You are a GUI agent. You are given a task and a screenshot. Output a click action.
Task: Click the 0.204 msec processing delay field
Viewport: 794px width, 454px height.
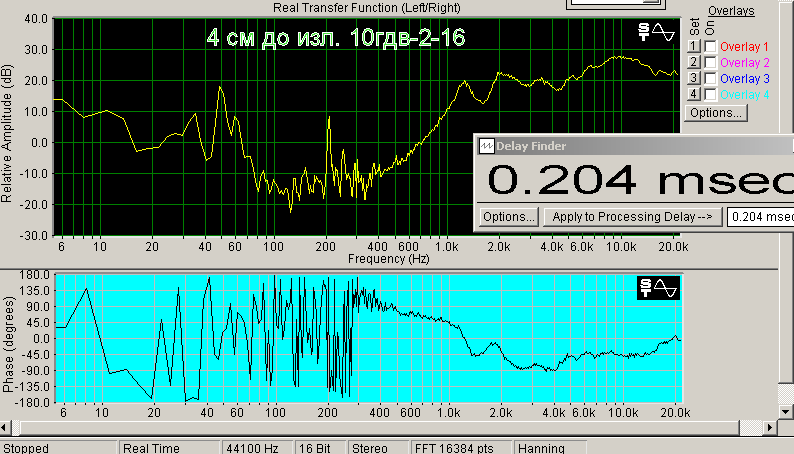(760, 217)
